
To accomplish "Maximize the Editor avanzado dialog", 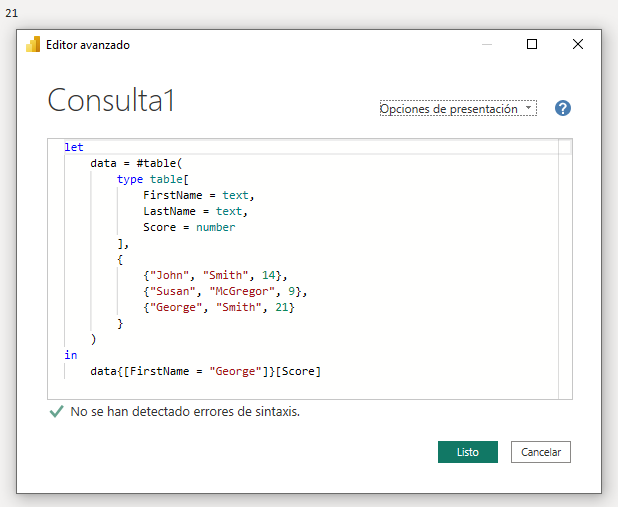I will point(532,44).
